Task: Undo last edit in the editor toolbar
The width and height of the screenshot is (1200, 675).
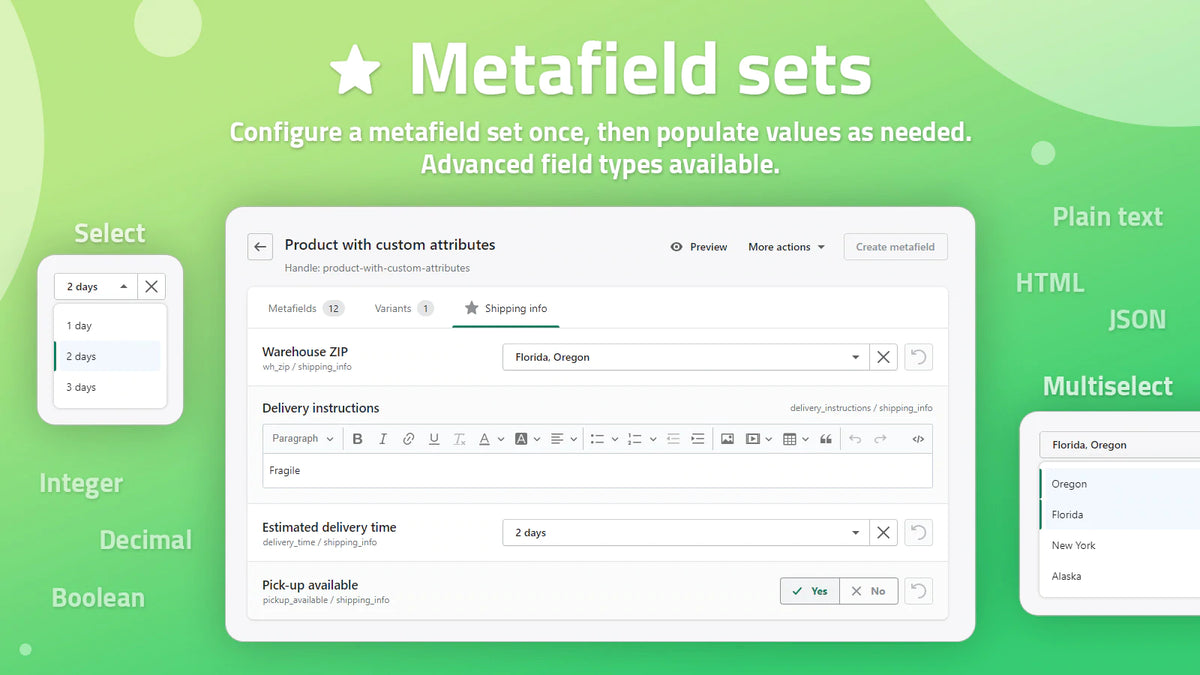Action: 854,439
